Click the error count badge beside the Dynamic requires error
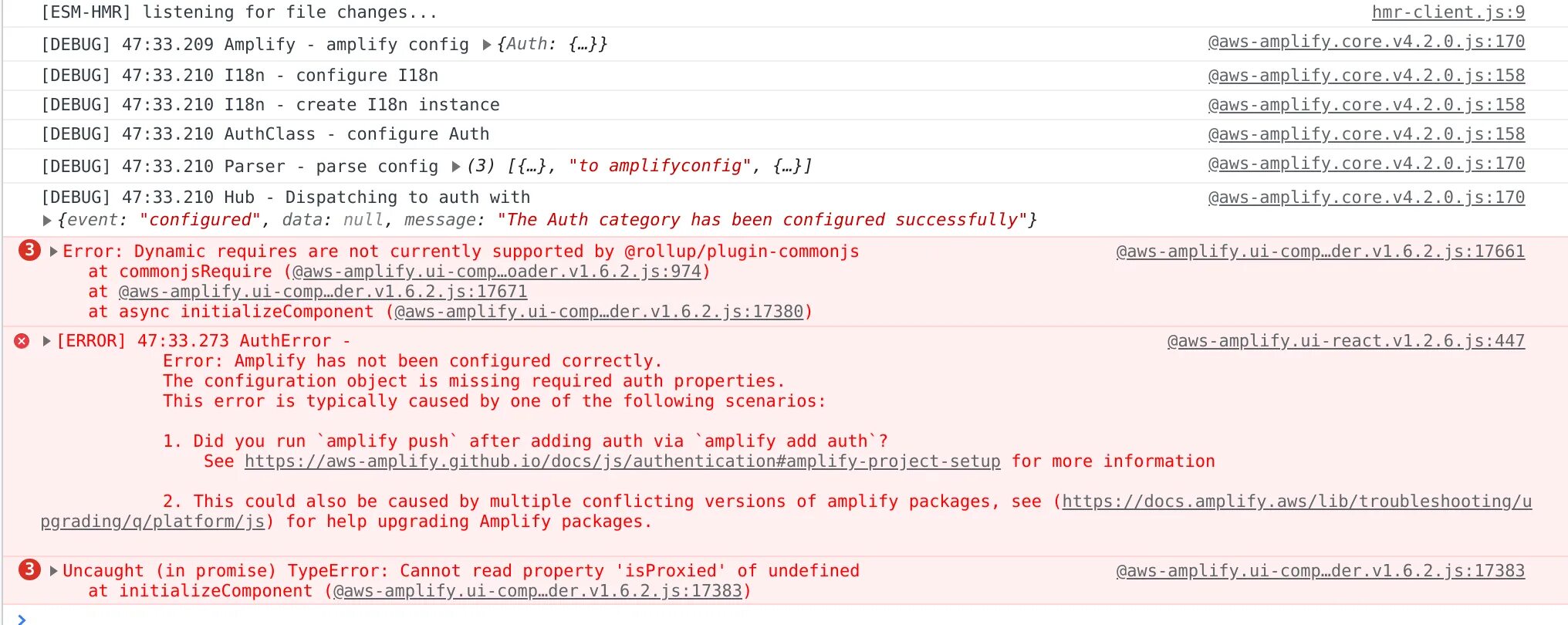The height and width of the screenshot is (625, 1568). pyautogui.click(x=29, y=251)
